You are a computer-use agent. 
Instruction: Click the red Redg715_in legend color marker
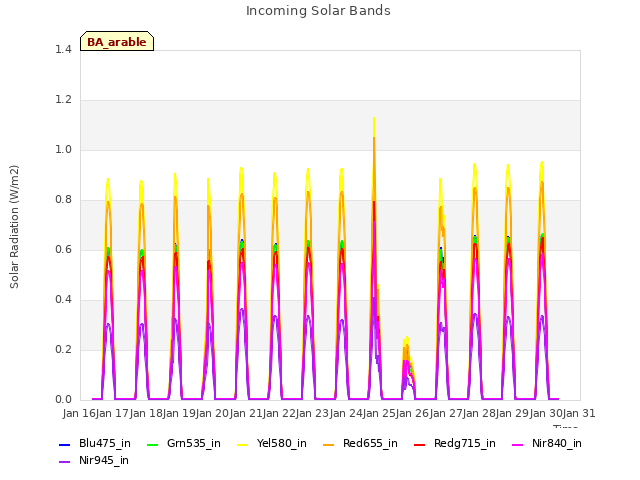tap(419, 444)
